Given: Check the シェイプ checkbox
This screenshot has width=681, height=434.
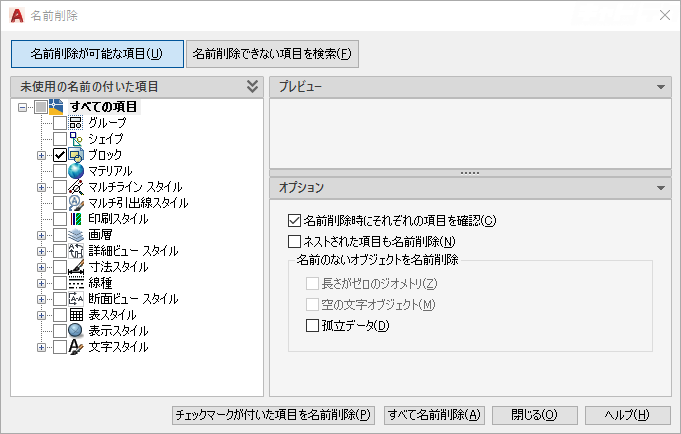Looking at the screenshot, I should (x=60, y=139).
